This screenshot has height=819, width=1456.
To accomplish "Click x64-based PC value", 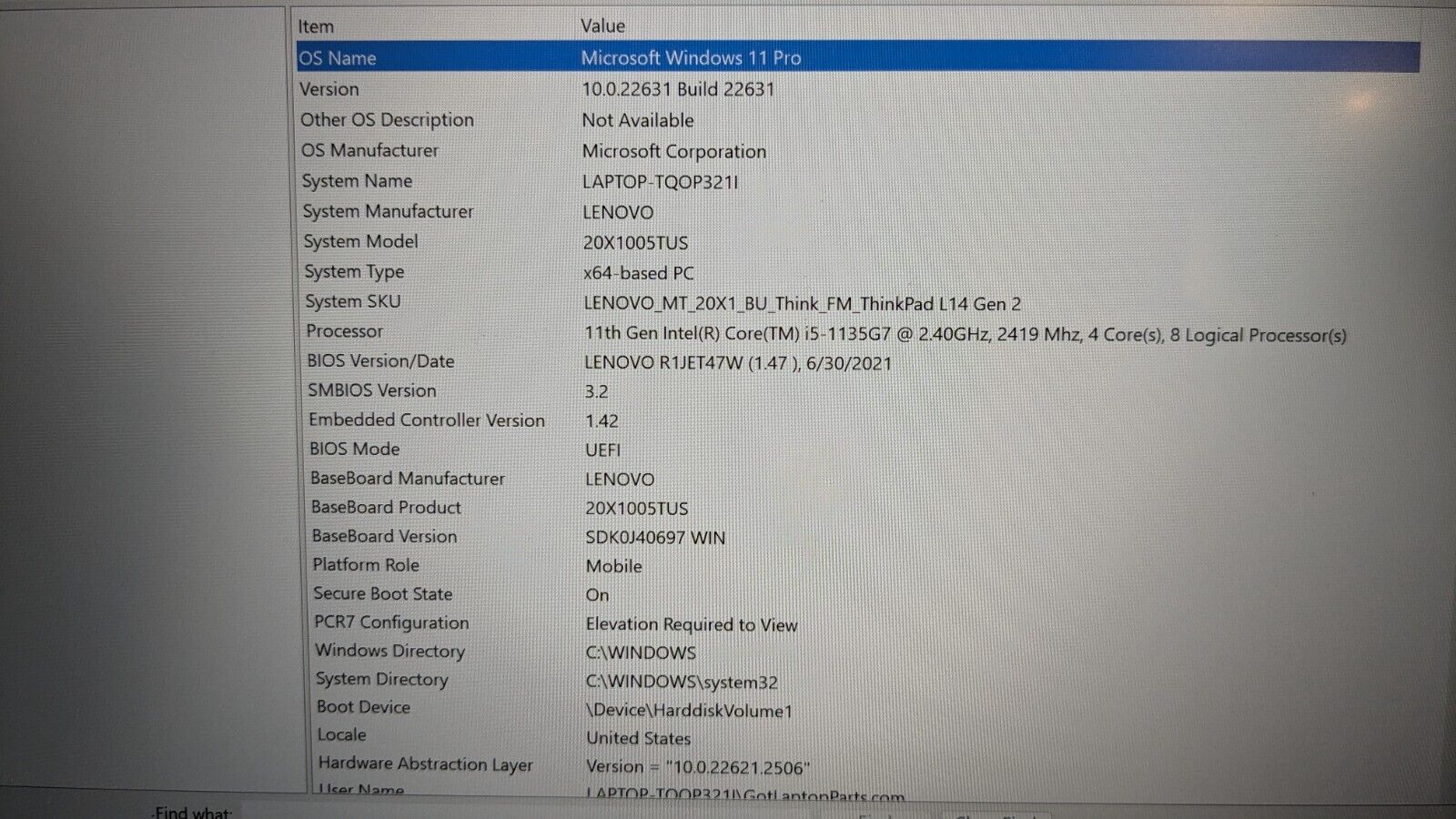I will (639, 273).
